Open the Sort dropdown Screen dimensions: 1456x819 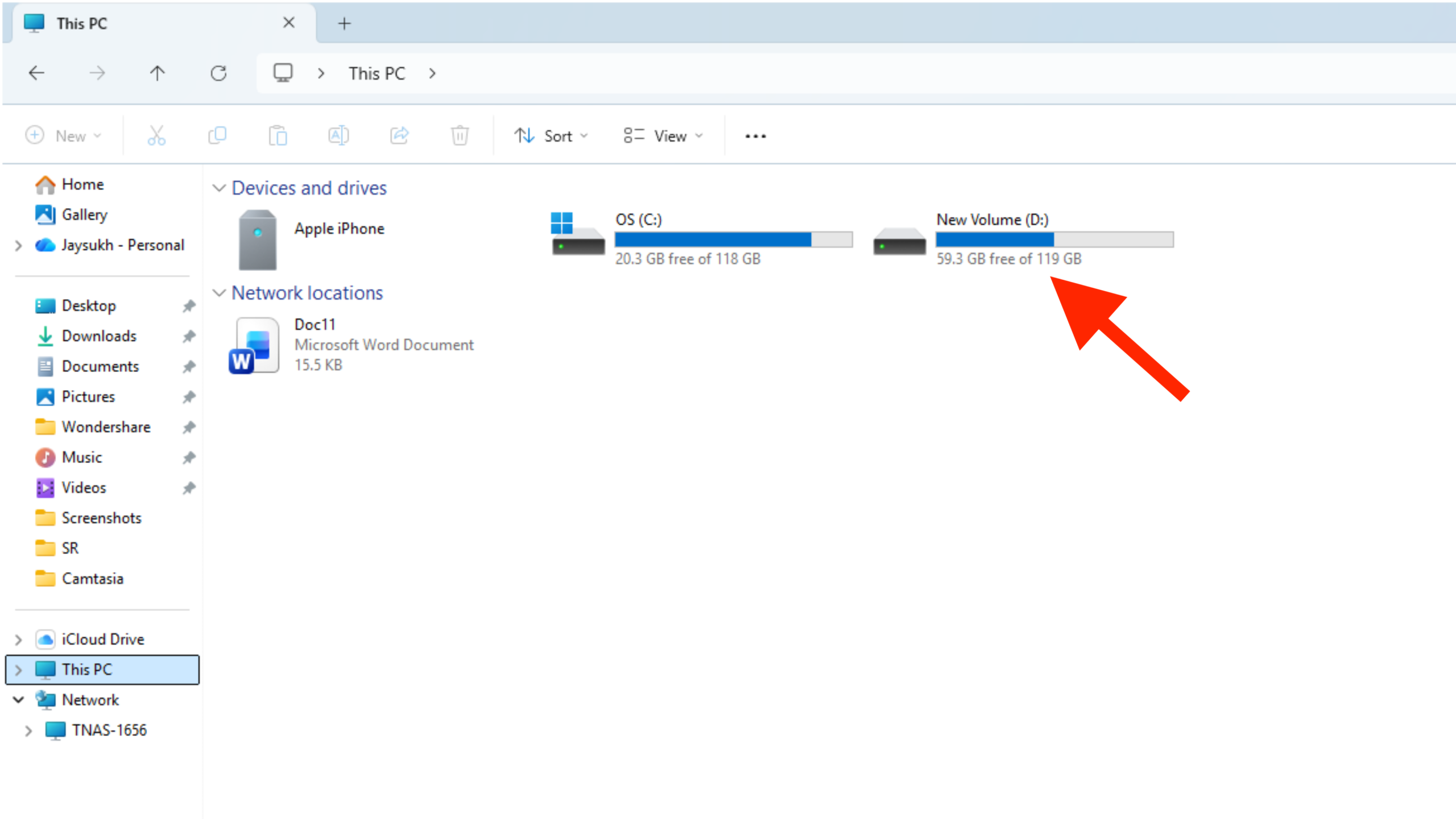click(x=551, y=136)
